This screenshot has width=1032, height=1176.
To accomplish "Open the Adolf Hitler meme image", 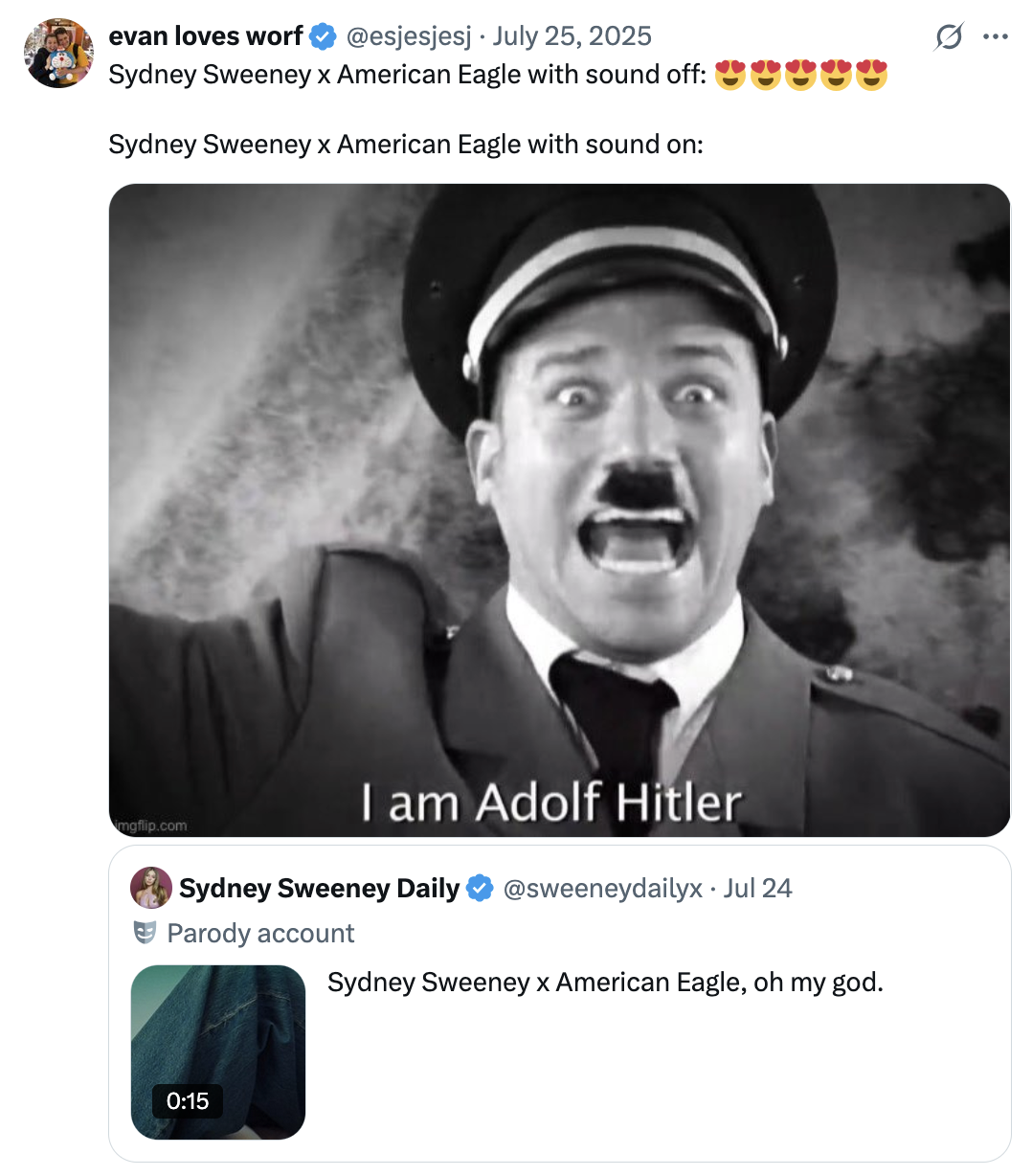I will tap(560, 508).
